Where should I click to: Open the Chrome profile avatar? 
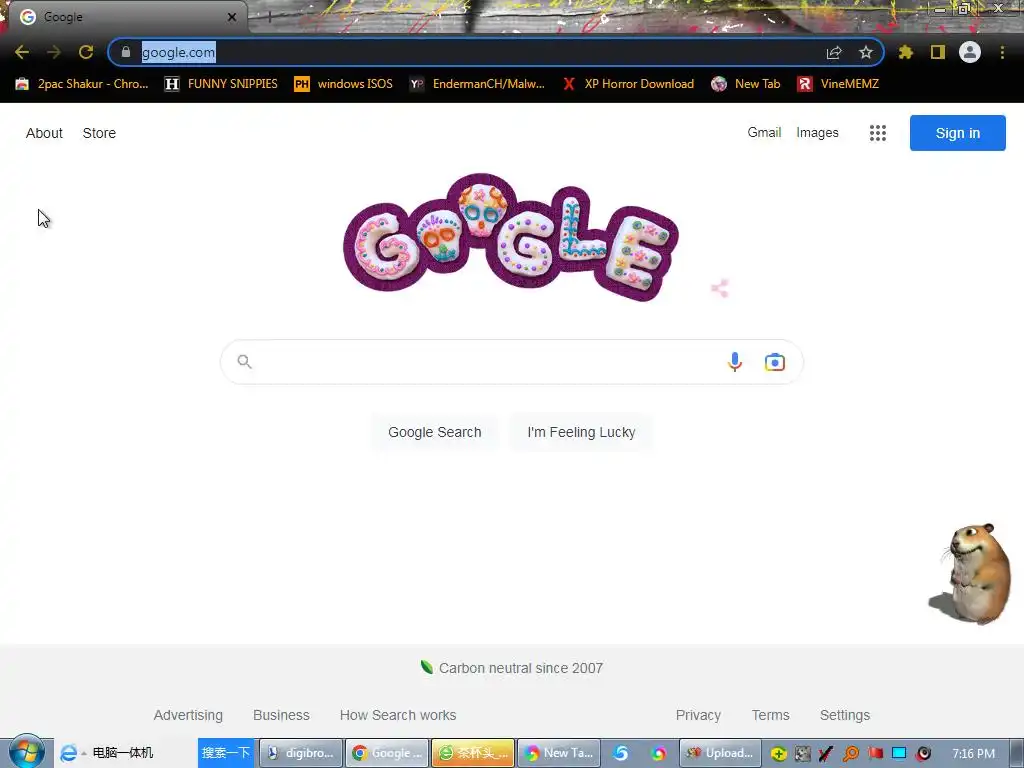tap(970, 52)
